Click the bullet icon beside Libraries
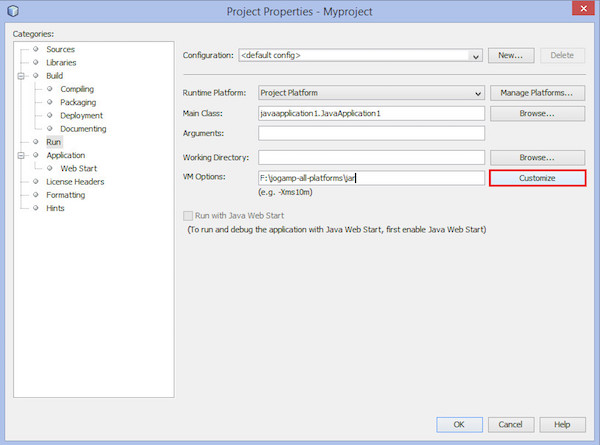The image size is (600, 445). coord(36,62)
